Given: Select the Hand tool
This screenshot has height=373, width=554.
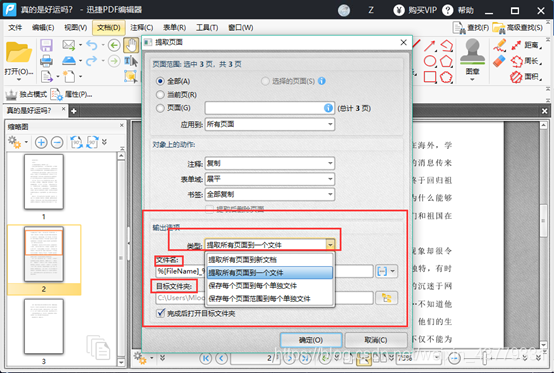Looking at the screenshot, I should tap(131, 45).
